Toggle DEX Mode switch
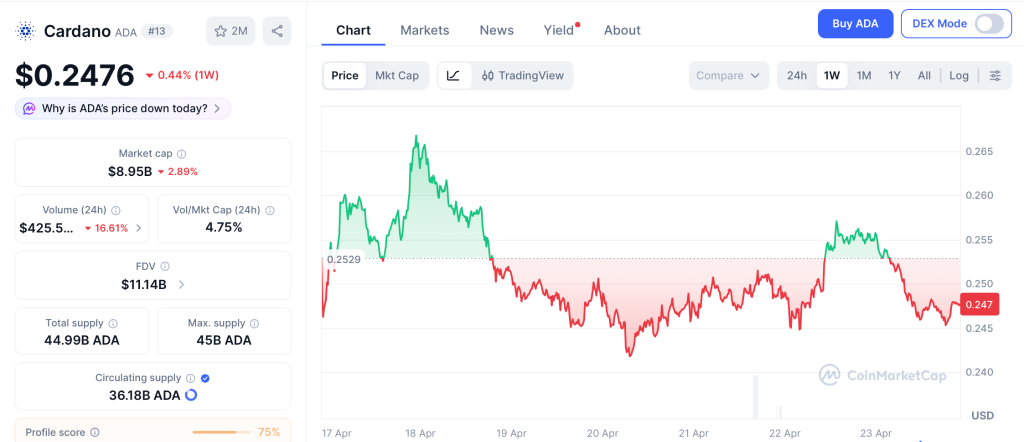Viewport: 1024px width, 442px height. pyautogui.click(x=988, y=23)
